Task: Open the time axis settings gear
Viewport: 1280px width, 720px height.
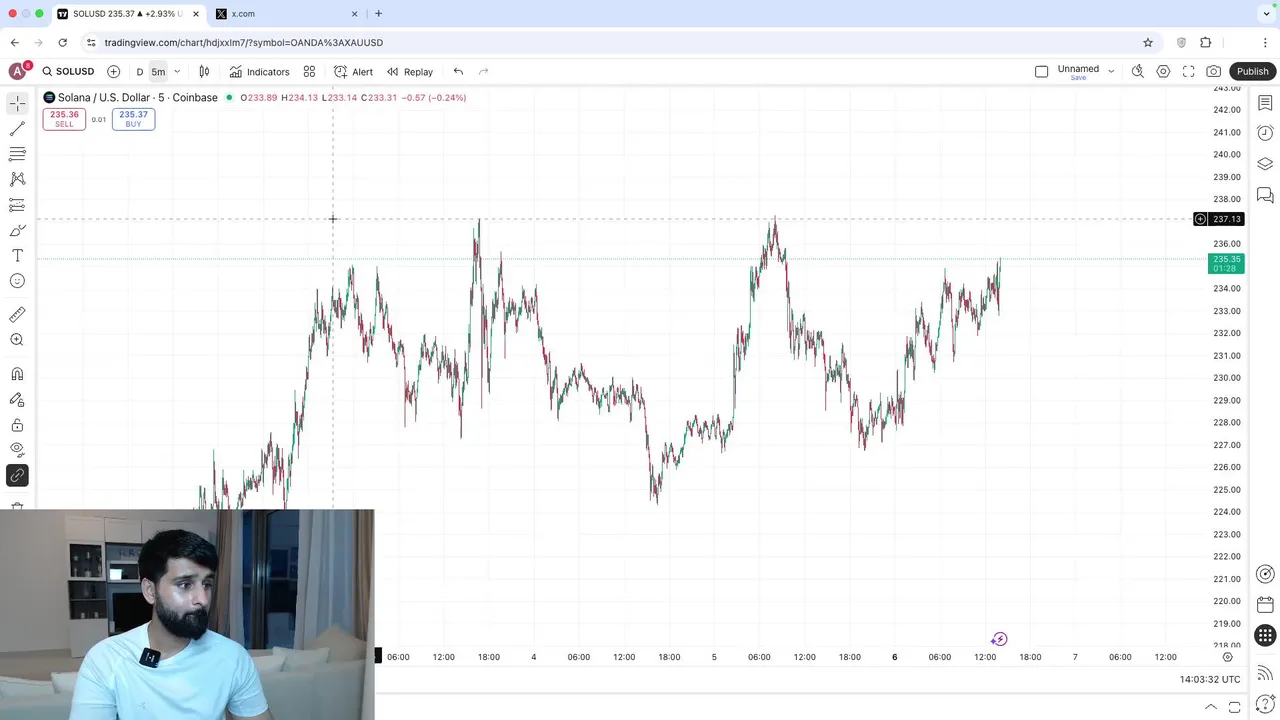Action: 1227,657
